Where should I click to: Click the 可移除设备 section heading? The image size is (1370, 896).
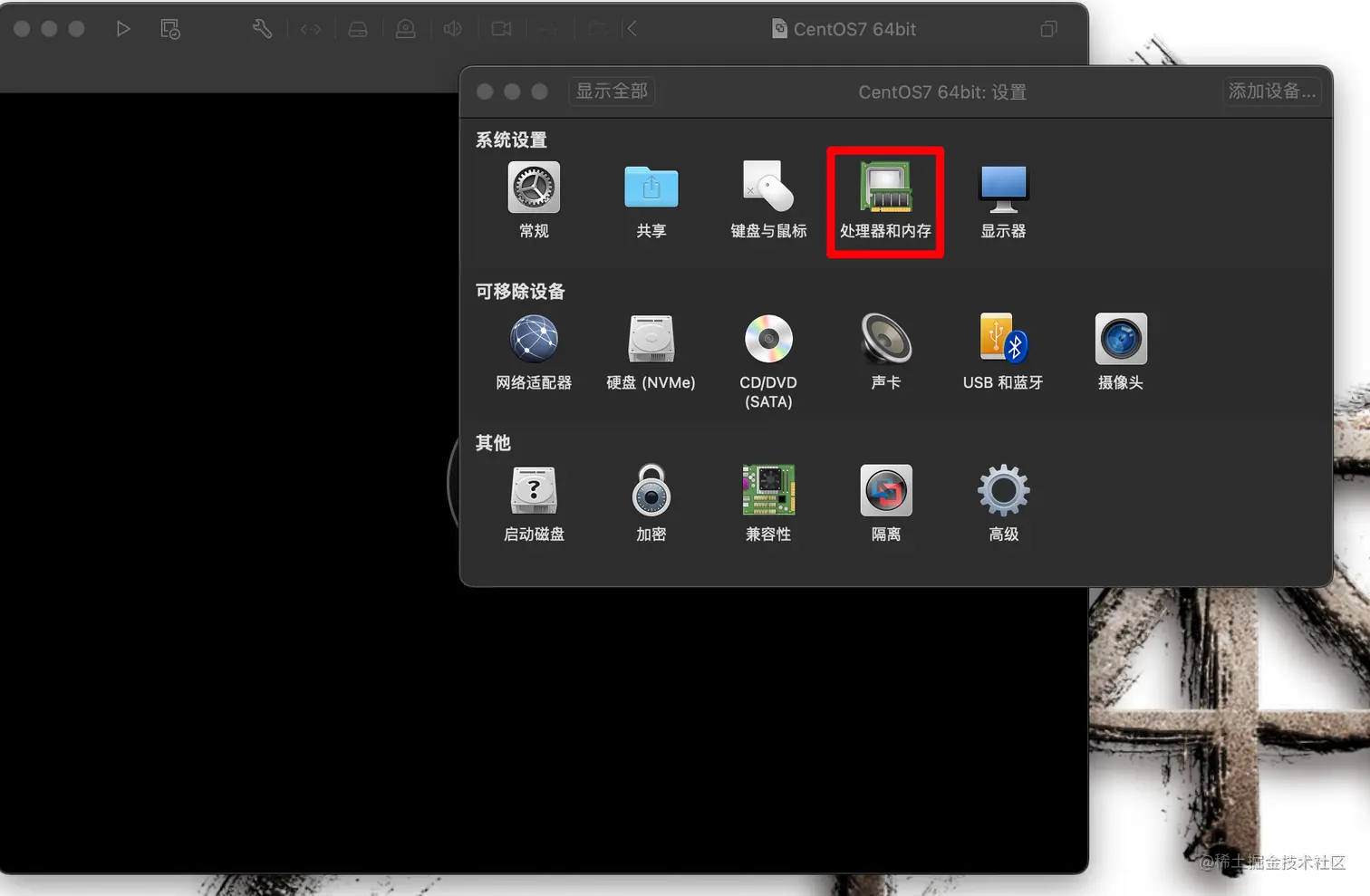coord(520,292)
